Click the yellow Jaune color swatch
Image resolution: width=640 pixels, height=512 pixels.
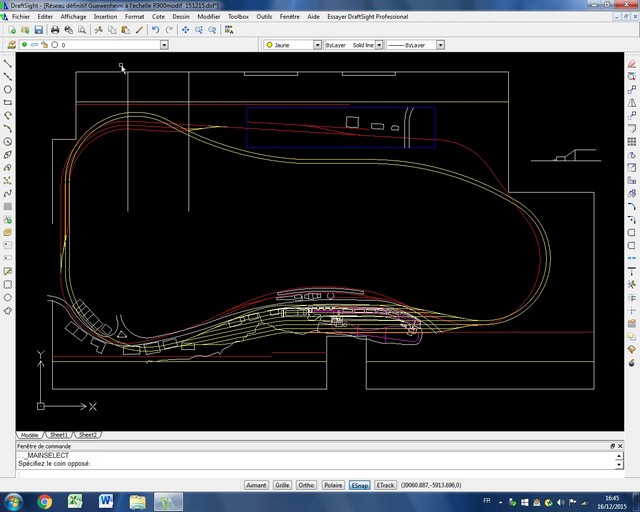pyautogui.click(x=269, y=45)
